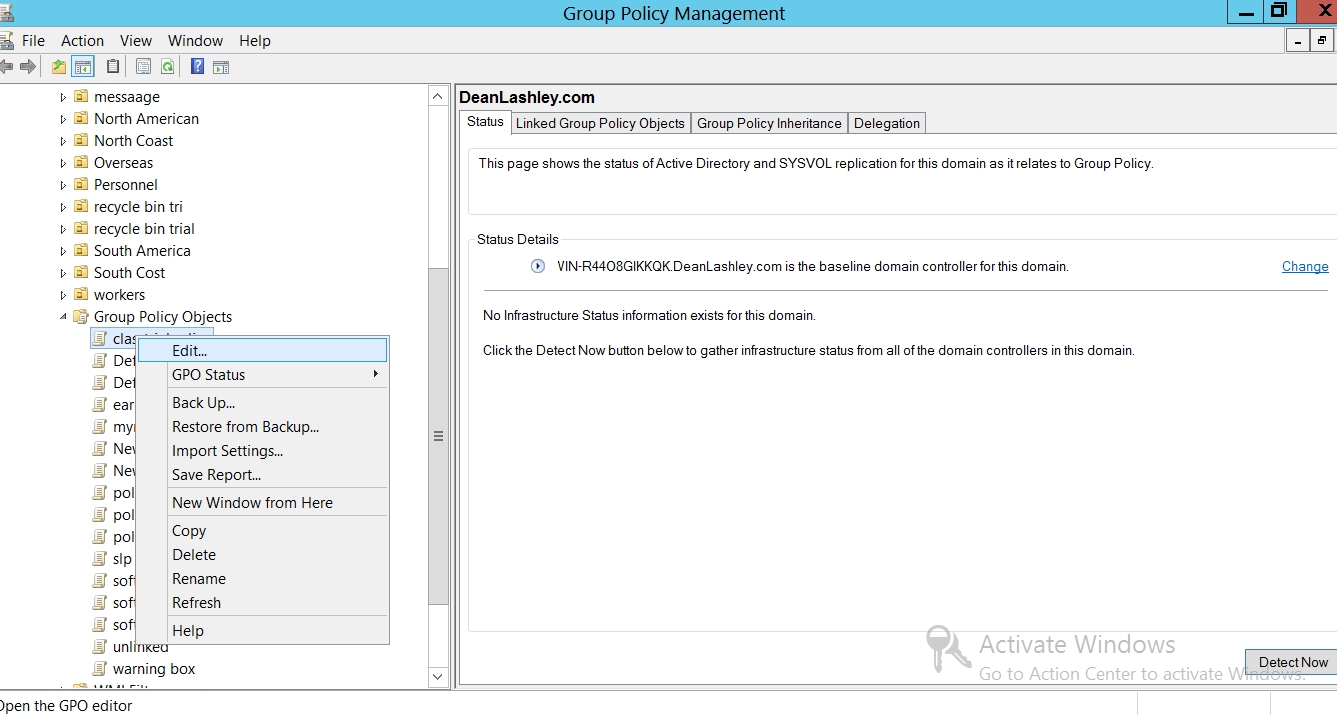Expand the messaage OU node
This screenshot has width=1337, height=715.
(63, 97)
